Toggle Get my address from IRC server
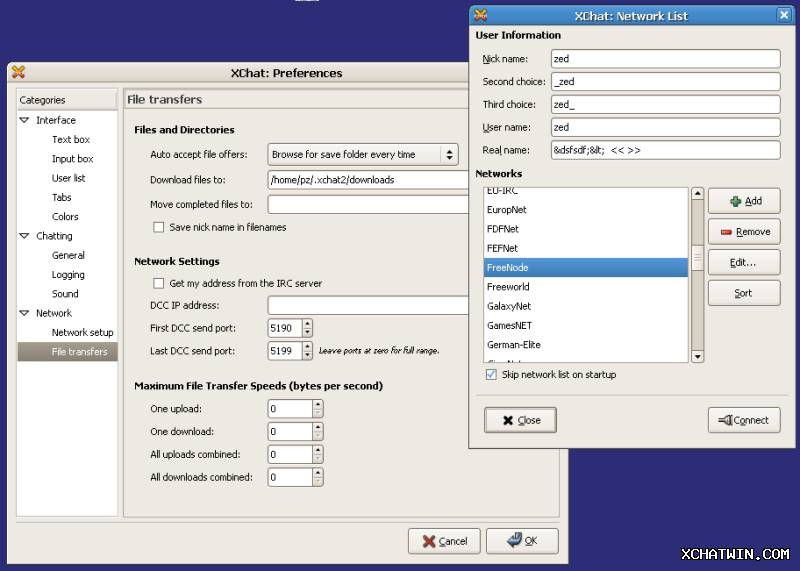800x571 pixels. 159,283
